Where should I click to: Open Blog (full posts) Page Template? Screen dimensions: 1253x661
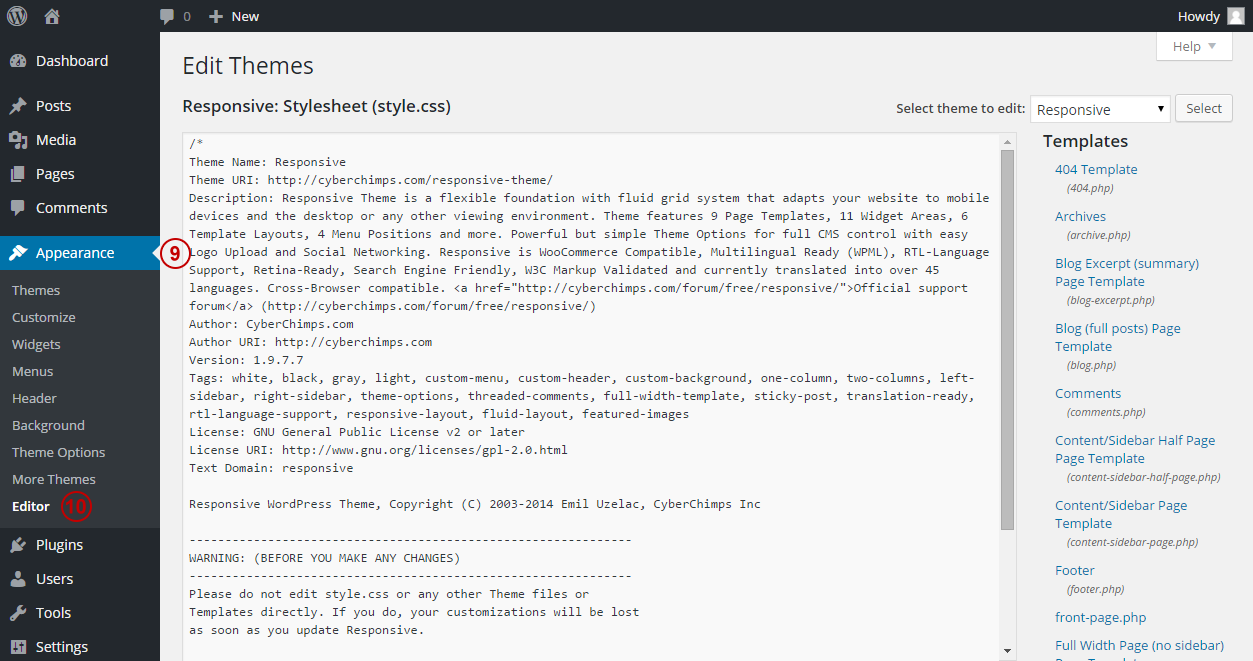point(1118,337)
